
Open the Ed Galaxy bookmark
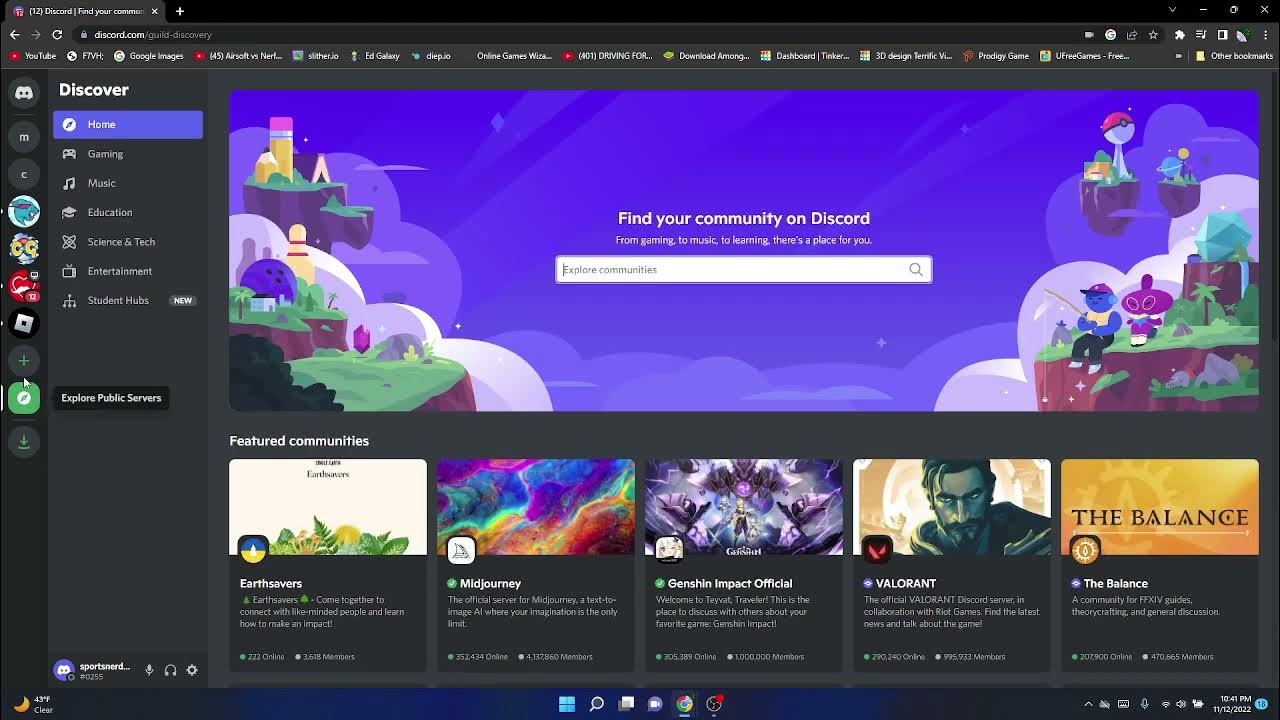tap(375, 56)
